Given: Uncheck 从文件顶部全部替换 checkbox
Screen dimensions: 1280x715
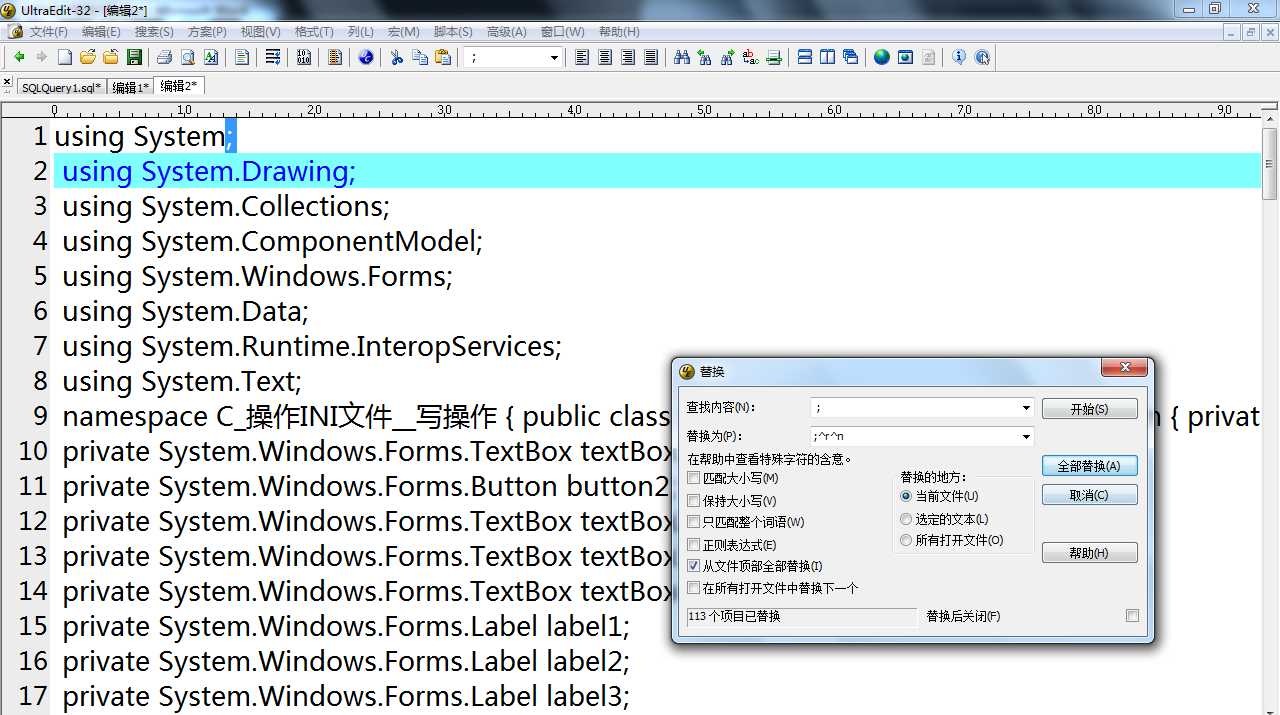Looking at the screenshot, I should [694, 566].
